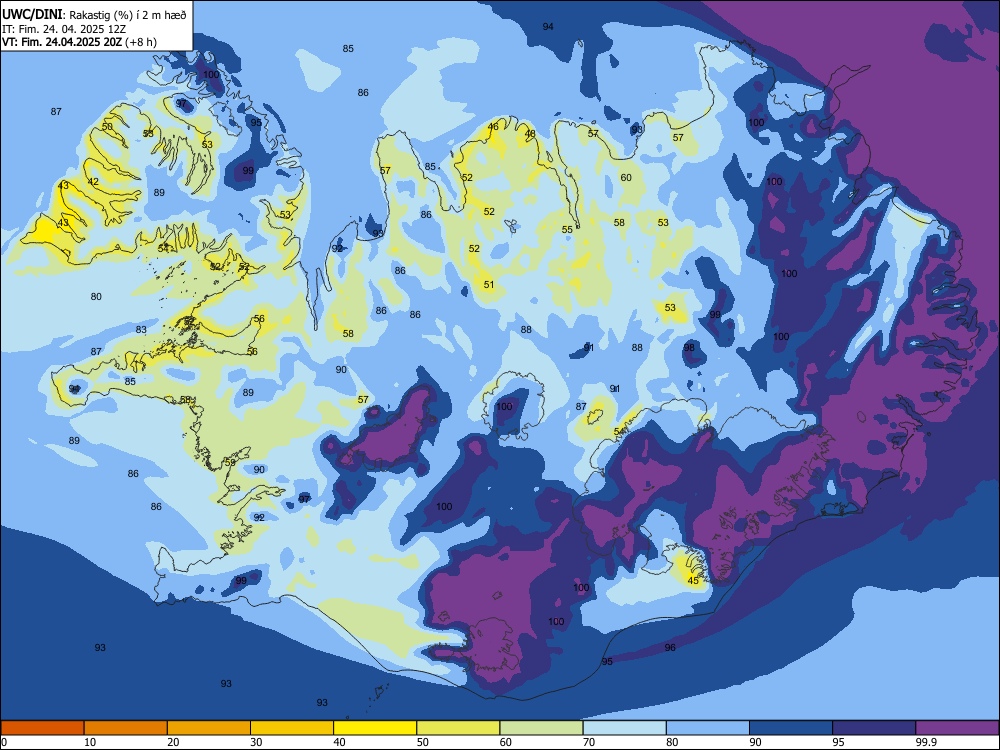Click the bright yellow 40–50 legend swatch
The image size is (1000, 750).
(x=375, y=728)
